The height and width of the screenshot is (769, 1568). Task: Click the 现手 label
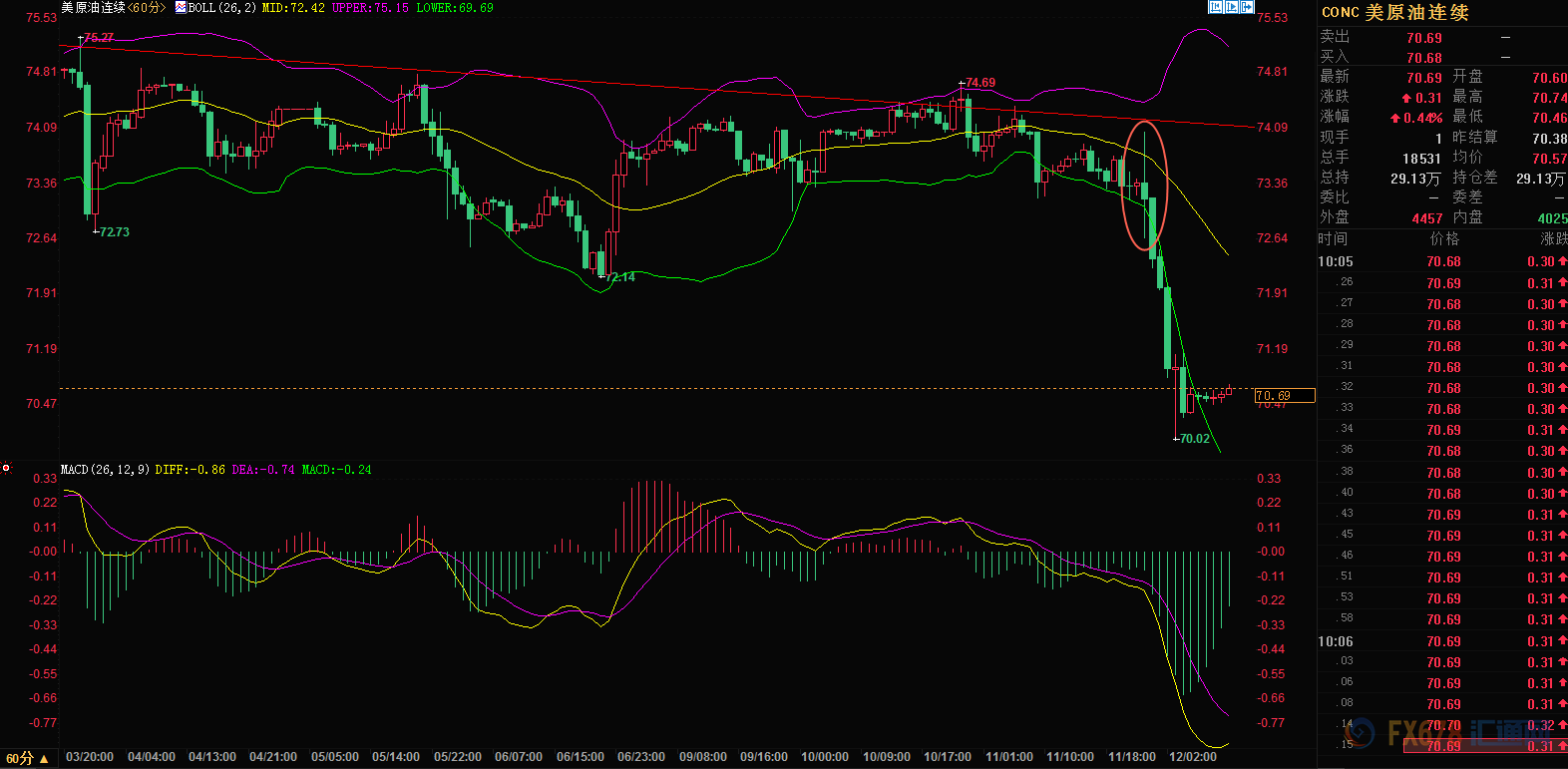(1335, 138)
